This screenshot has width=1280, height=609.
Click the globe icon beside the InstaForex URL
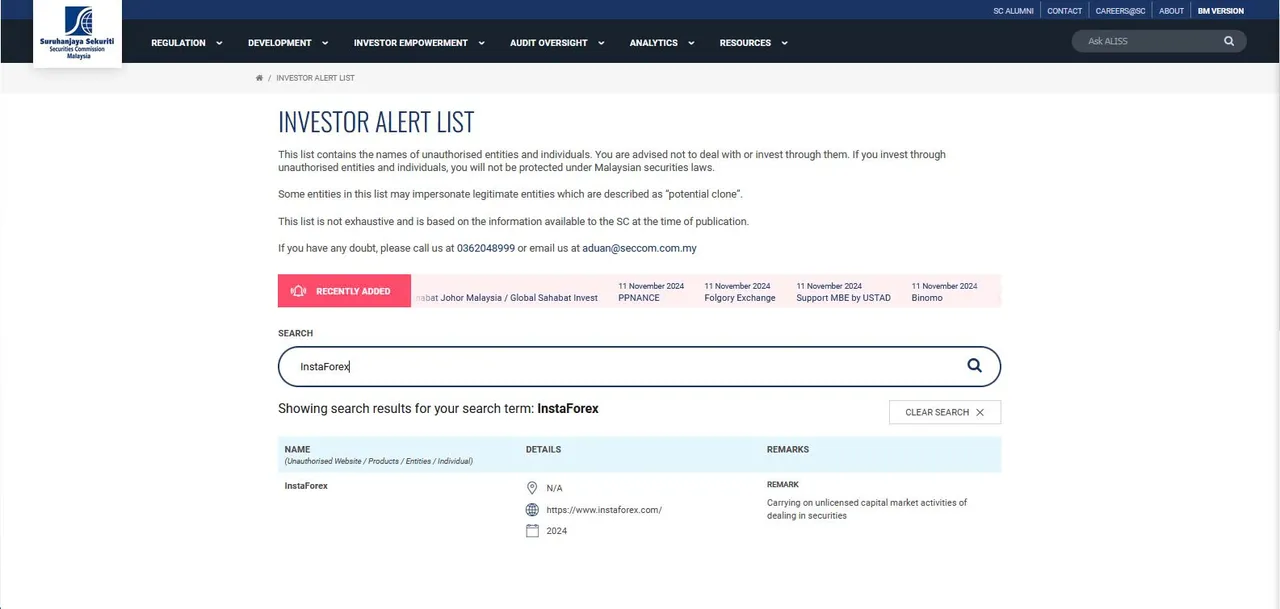pos(532,510)
